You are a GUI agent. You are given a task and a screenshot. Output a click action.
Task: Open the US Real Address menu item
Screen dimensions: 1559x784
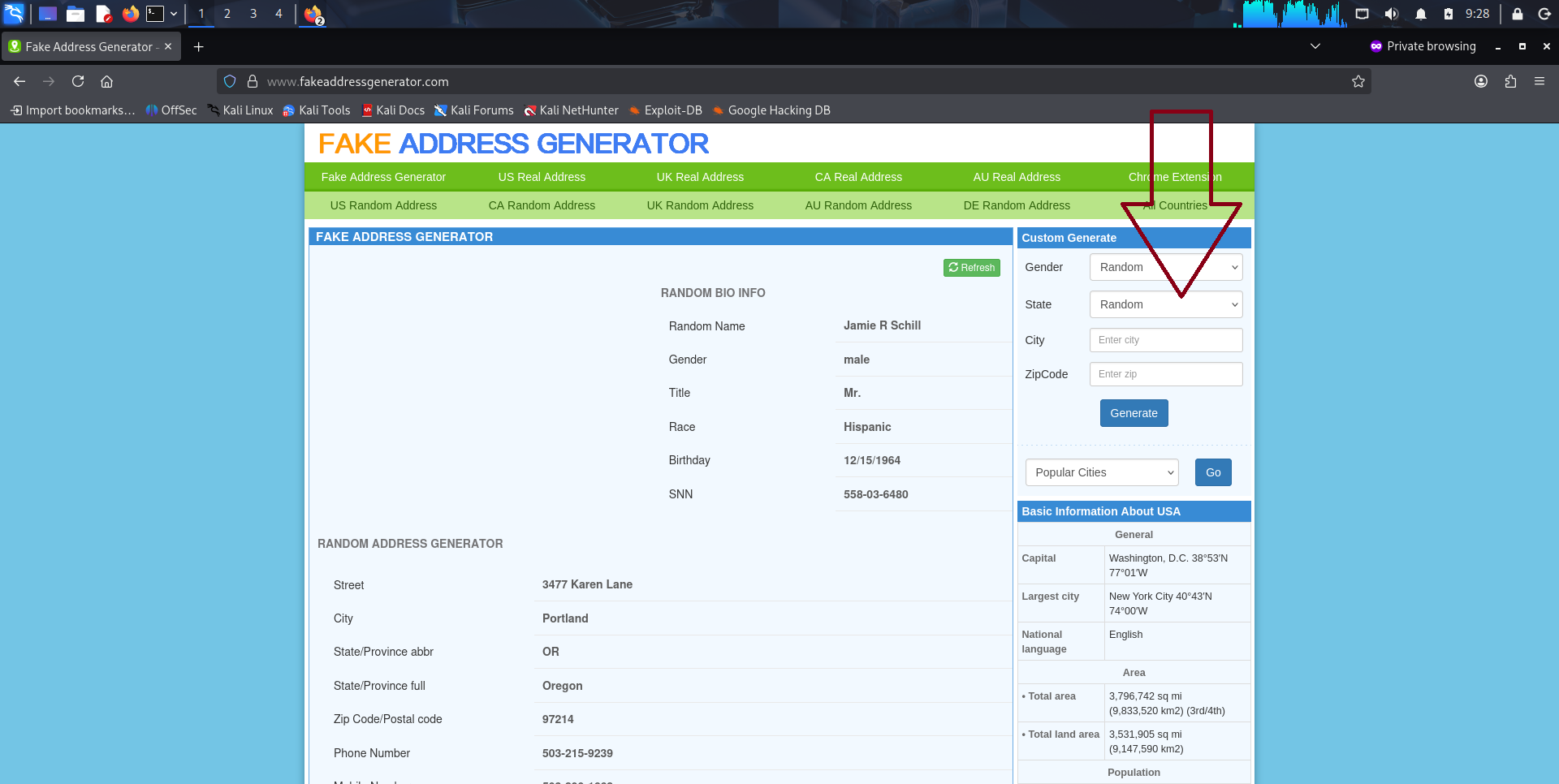click(x=542, y=177)
